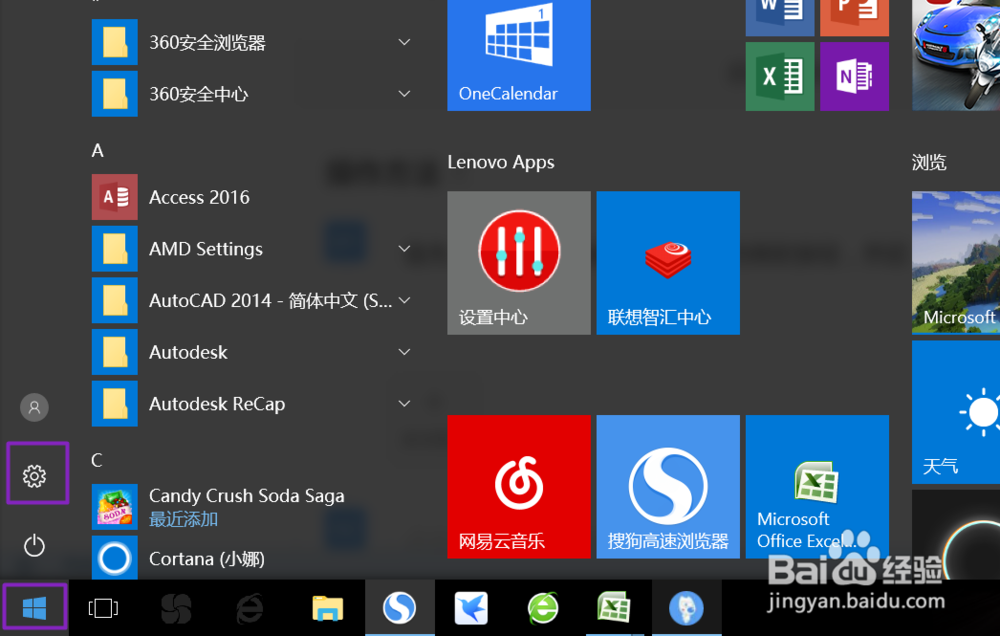Image resolution: width=1000 pixels, height=636 pixels.
Task: Switch to Excel on the taskbar
Action: (615, 608)
